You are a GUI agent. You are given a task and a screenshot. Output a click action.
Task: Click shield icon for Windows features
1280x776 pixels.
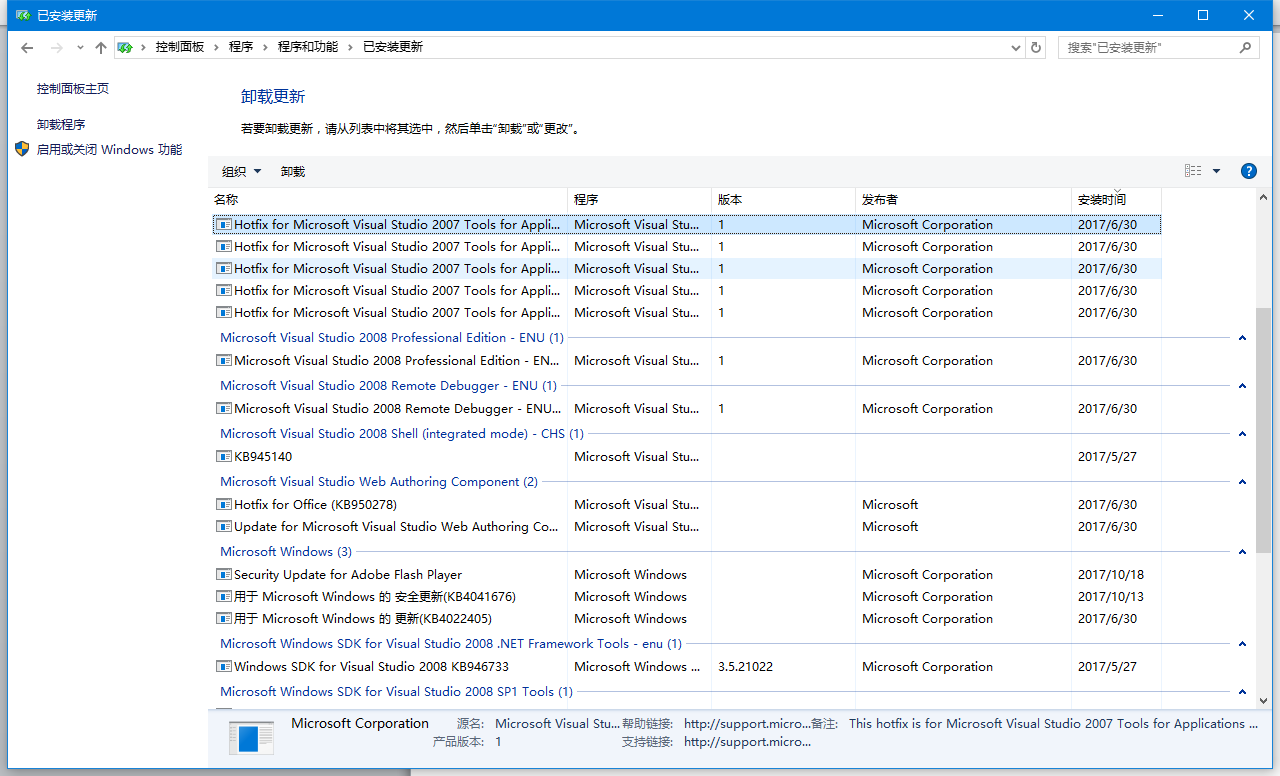click(x=22, y=149)
